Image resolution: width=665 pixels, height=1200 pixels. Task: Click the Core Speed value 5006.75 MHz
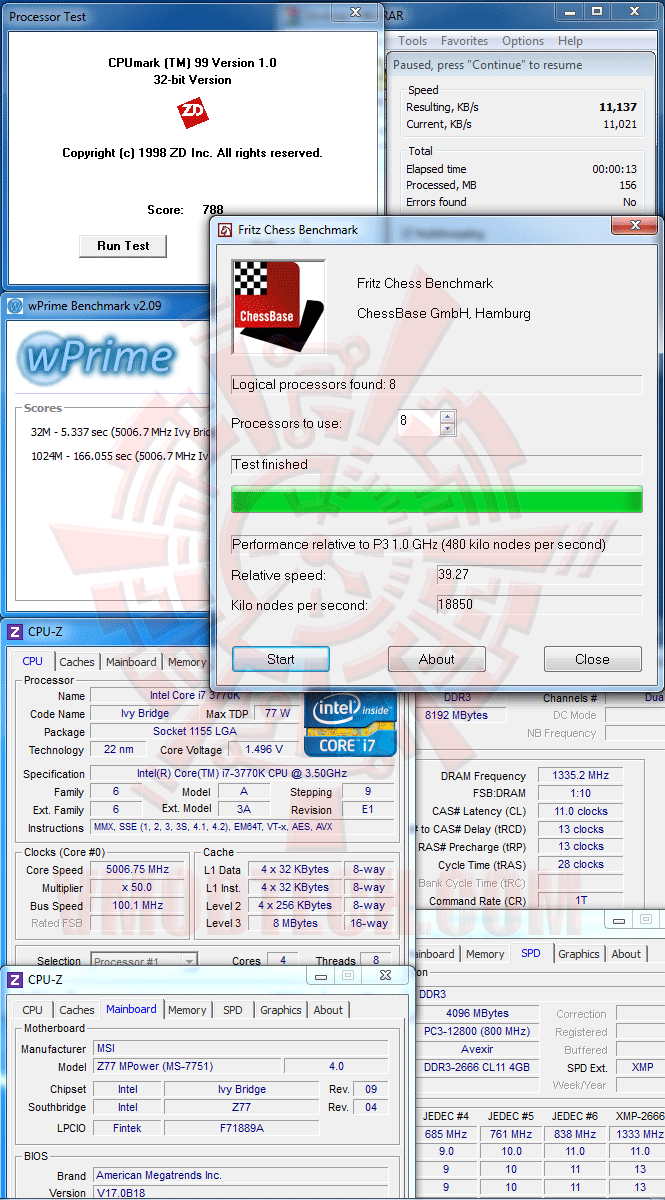[138, 870]
